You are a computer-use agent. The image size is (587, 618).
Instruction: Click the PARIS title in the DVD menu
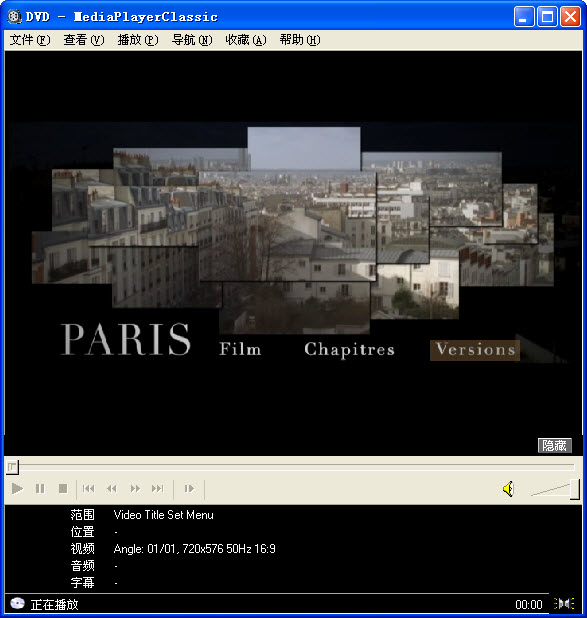pyautogui.click(x=126, y=339)
